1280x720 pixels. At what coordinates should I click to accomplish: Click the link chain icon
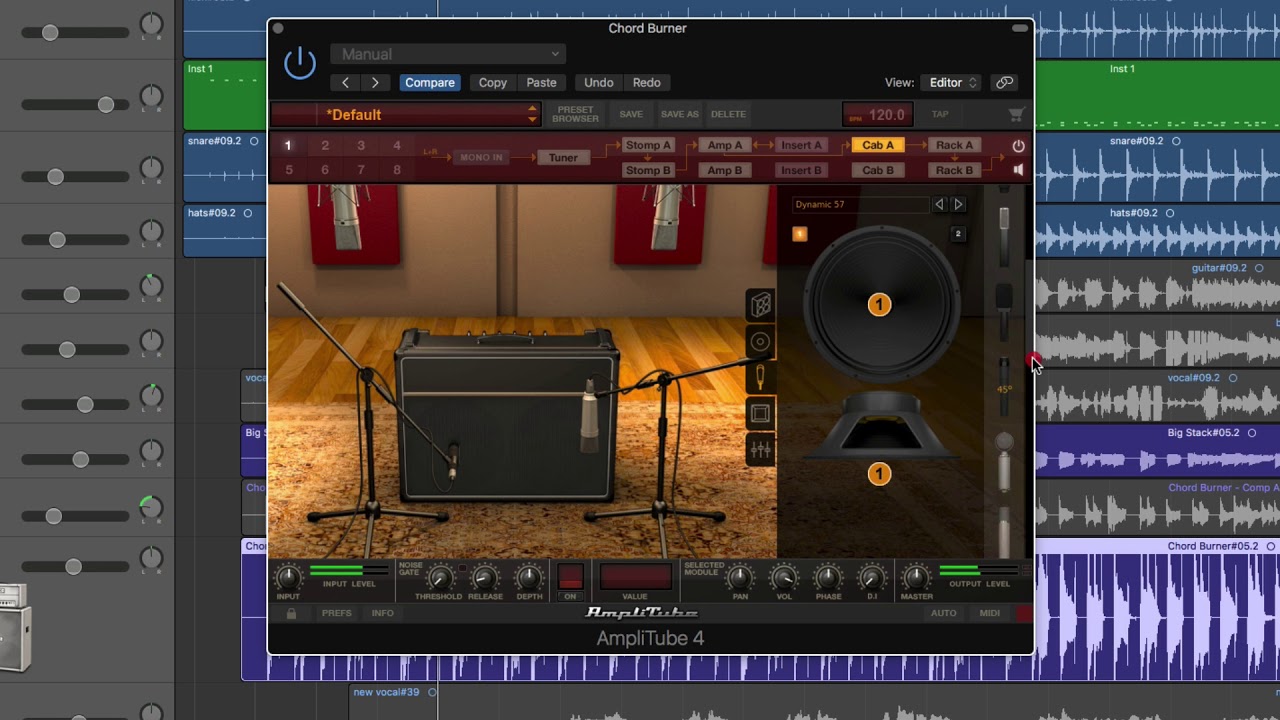coord(1005,83)
